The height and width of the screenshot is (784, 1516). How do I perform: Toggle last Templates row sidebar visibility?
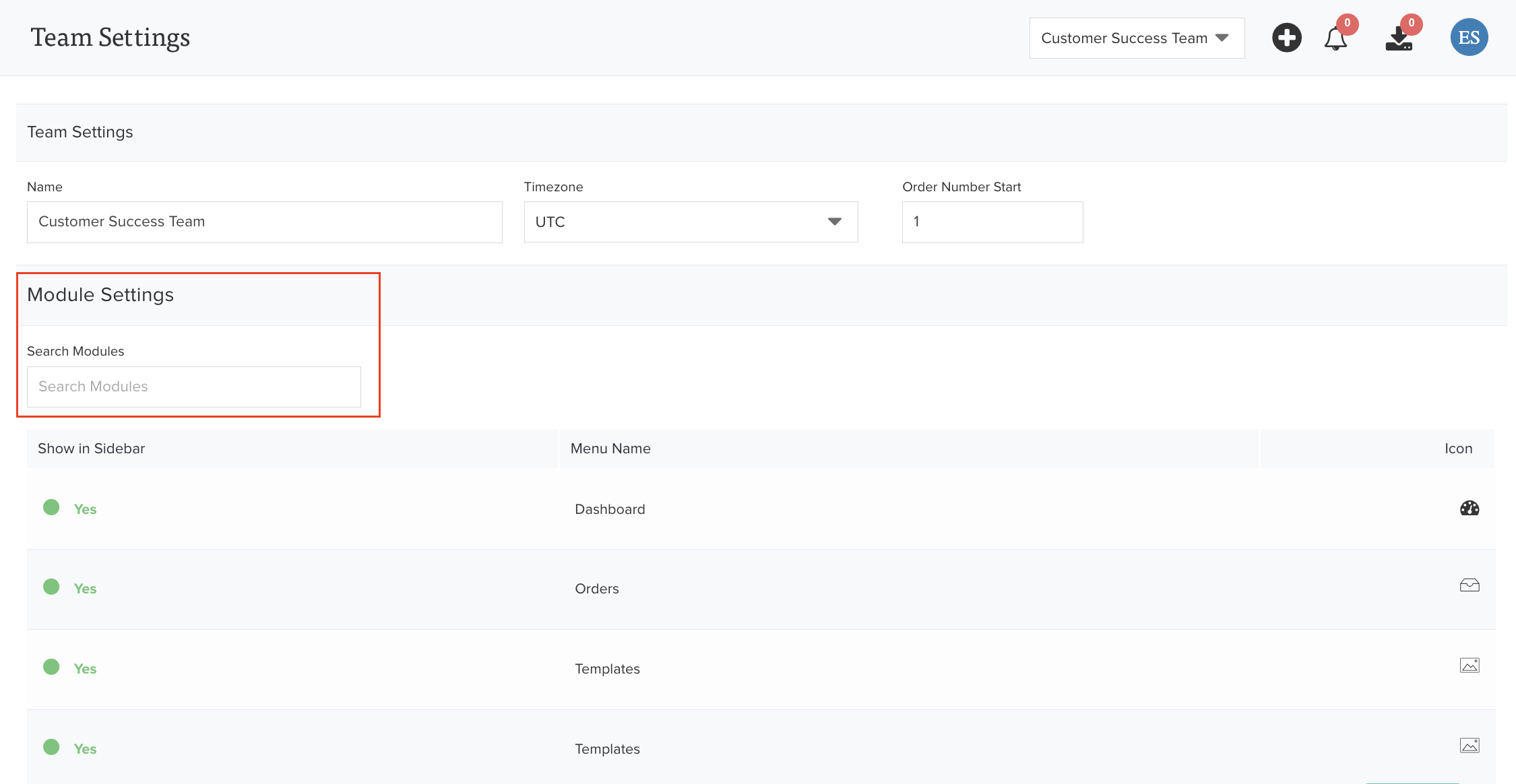(x=51, y=747)
